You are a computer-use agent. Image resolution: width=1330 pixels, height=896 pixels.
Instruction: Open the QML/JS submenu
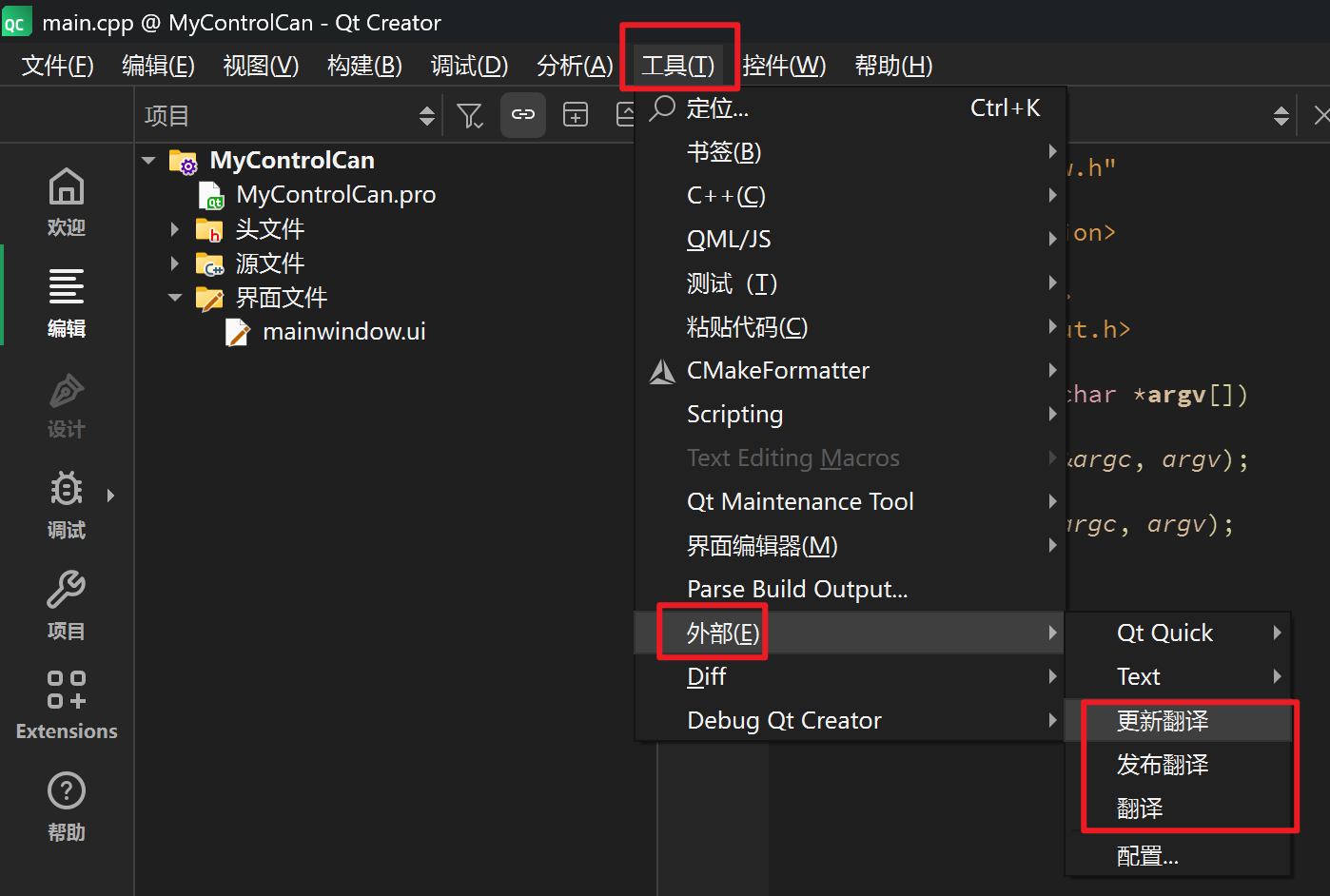pyautogui.click(x=851, y=240)
